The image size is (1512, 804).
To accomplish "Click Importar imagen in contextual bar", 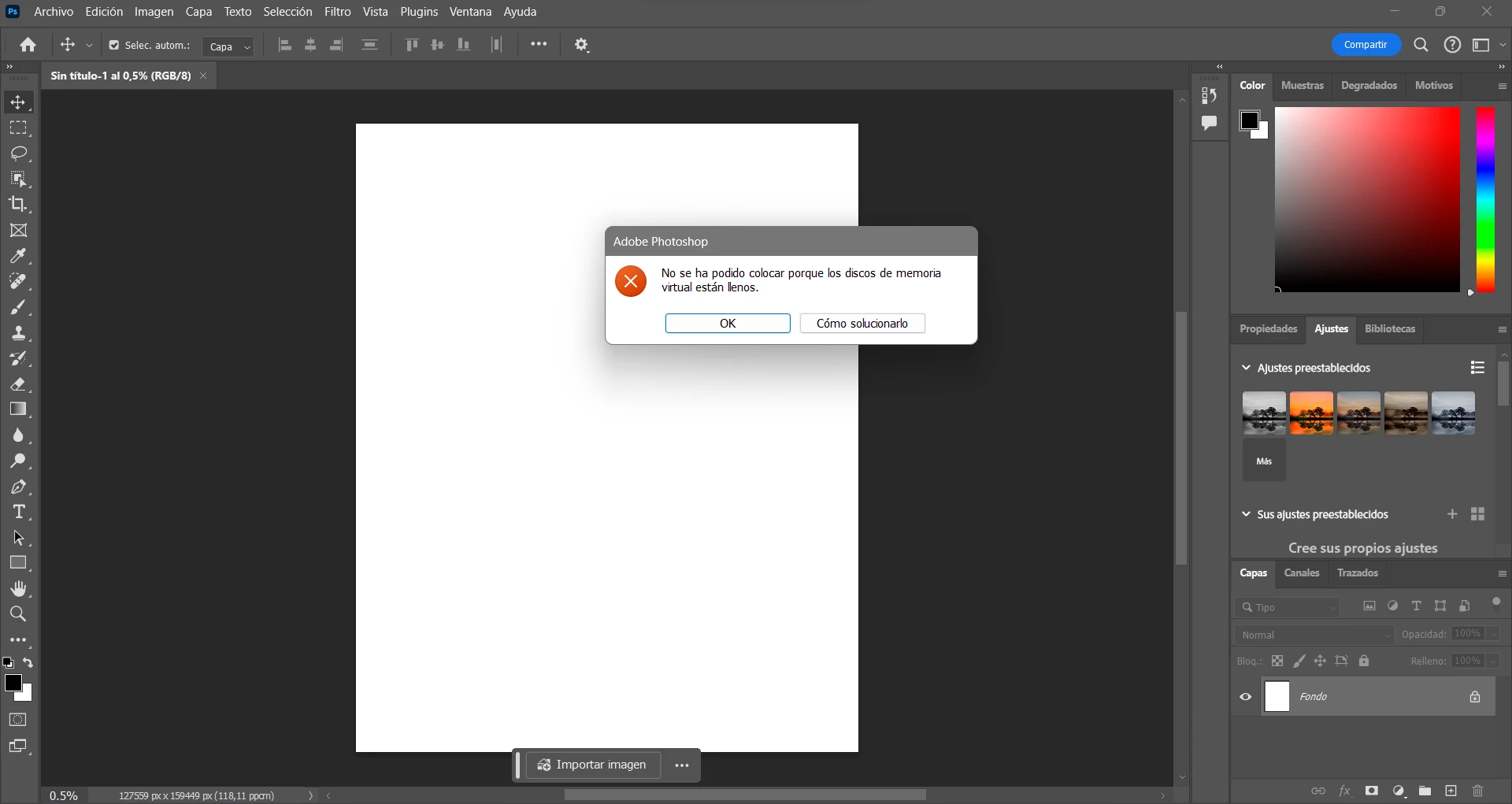I will tap(593, 765).
